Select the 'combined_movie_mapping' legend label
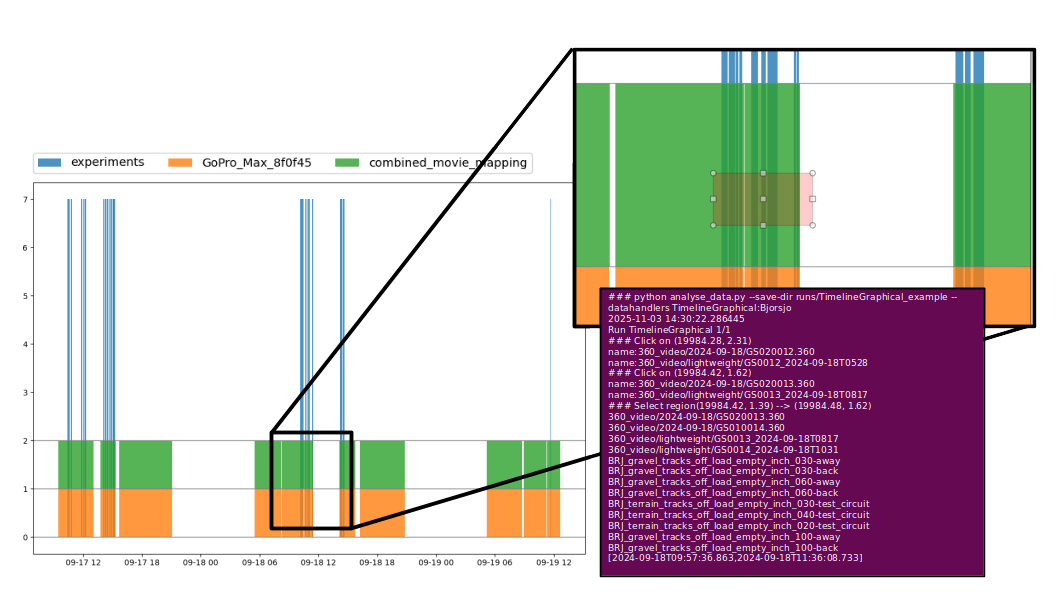Viewport: 1058px width, 595px height. click(x=447, y=163)
